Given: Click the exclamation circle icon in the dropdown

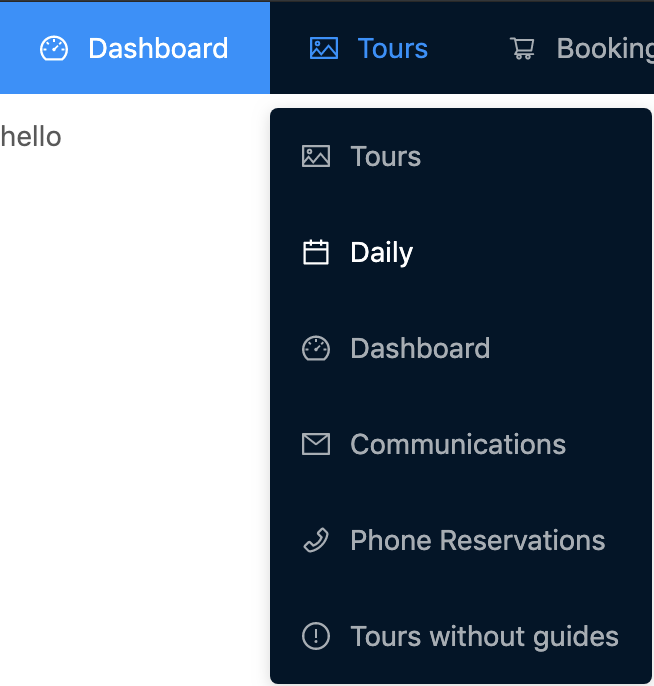Looking at the screenshot, I should [x=316, y=636].
